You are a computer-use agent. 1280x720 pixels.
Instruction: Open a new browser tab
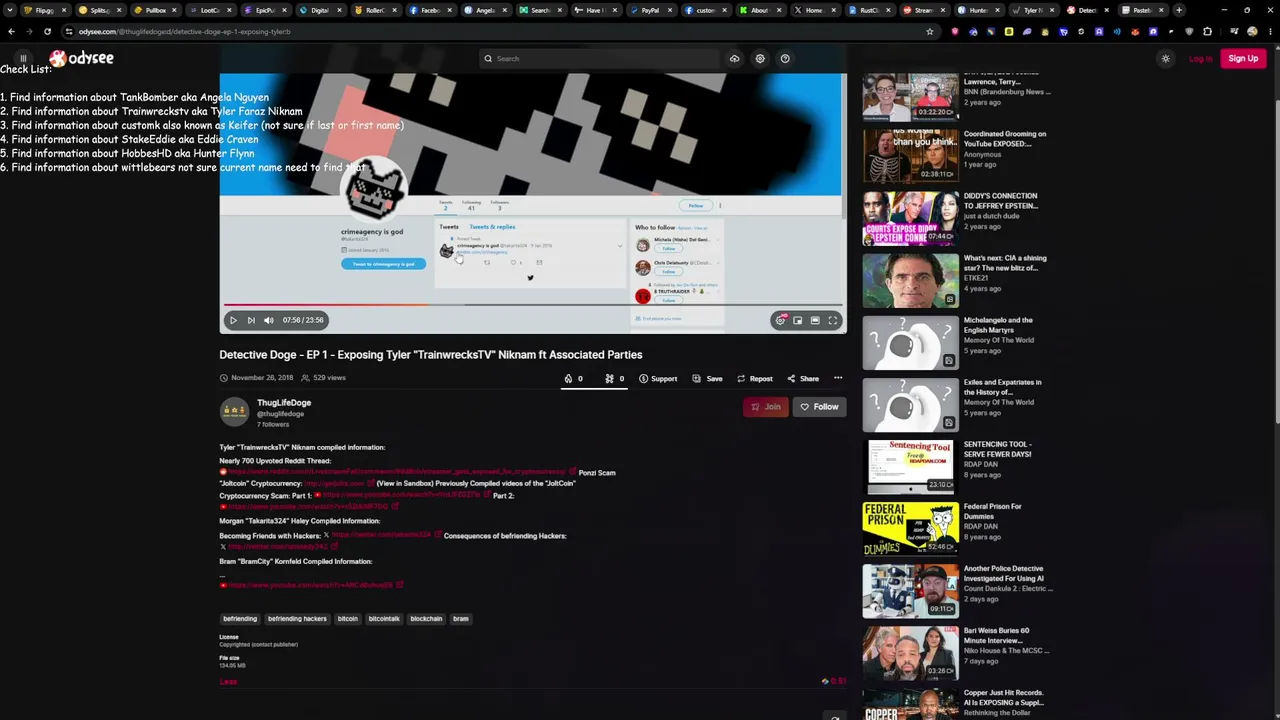pos(1179,10)
